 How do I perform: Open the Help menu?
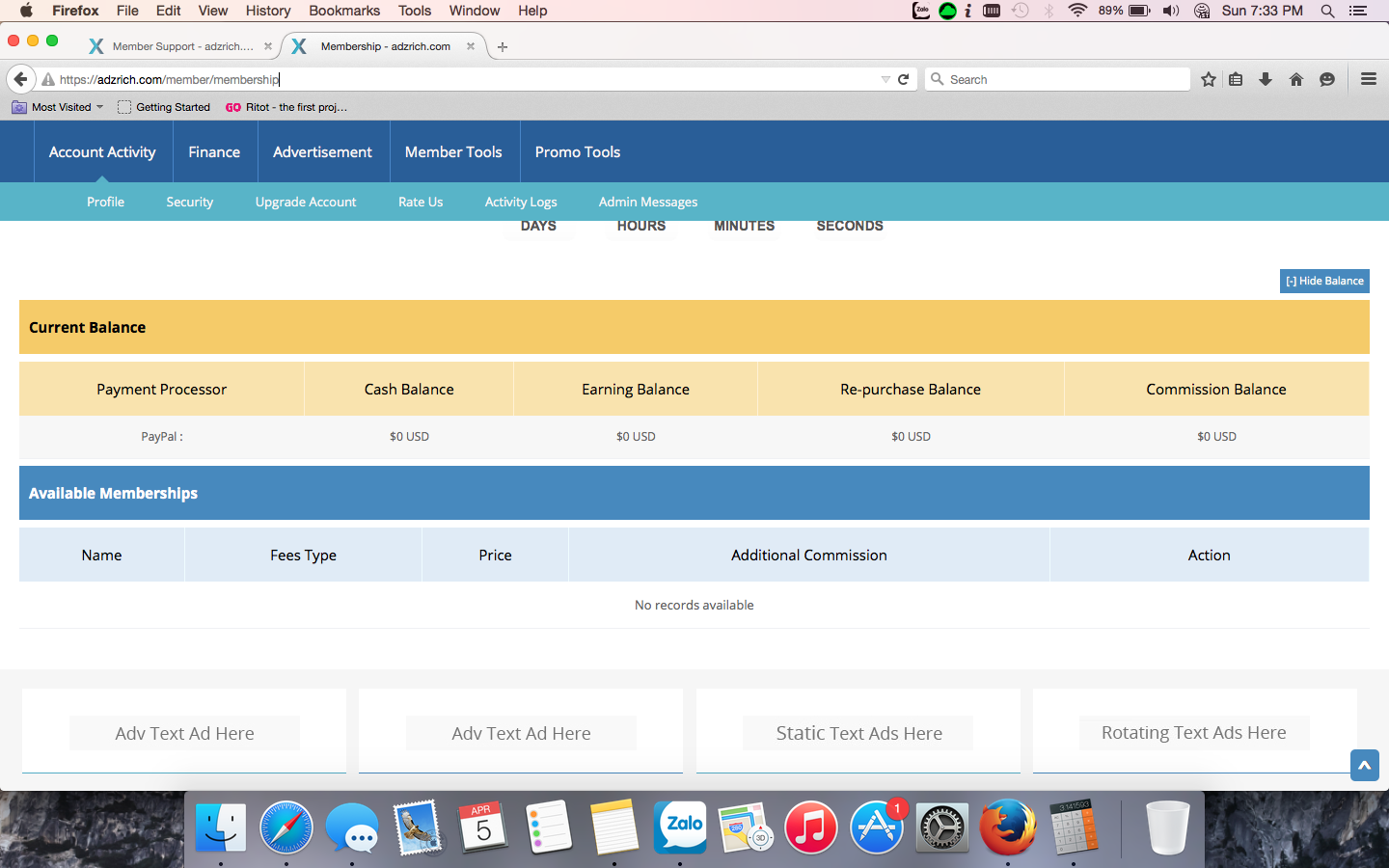pos(532,11)
